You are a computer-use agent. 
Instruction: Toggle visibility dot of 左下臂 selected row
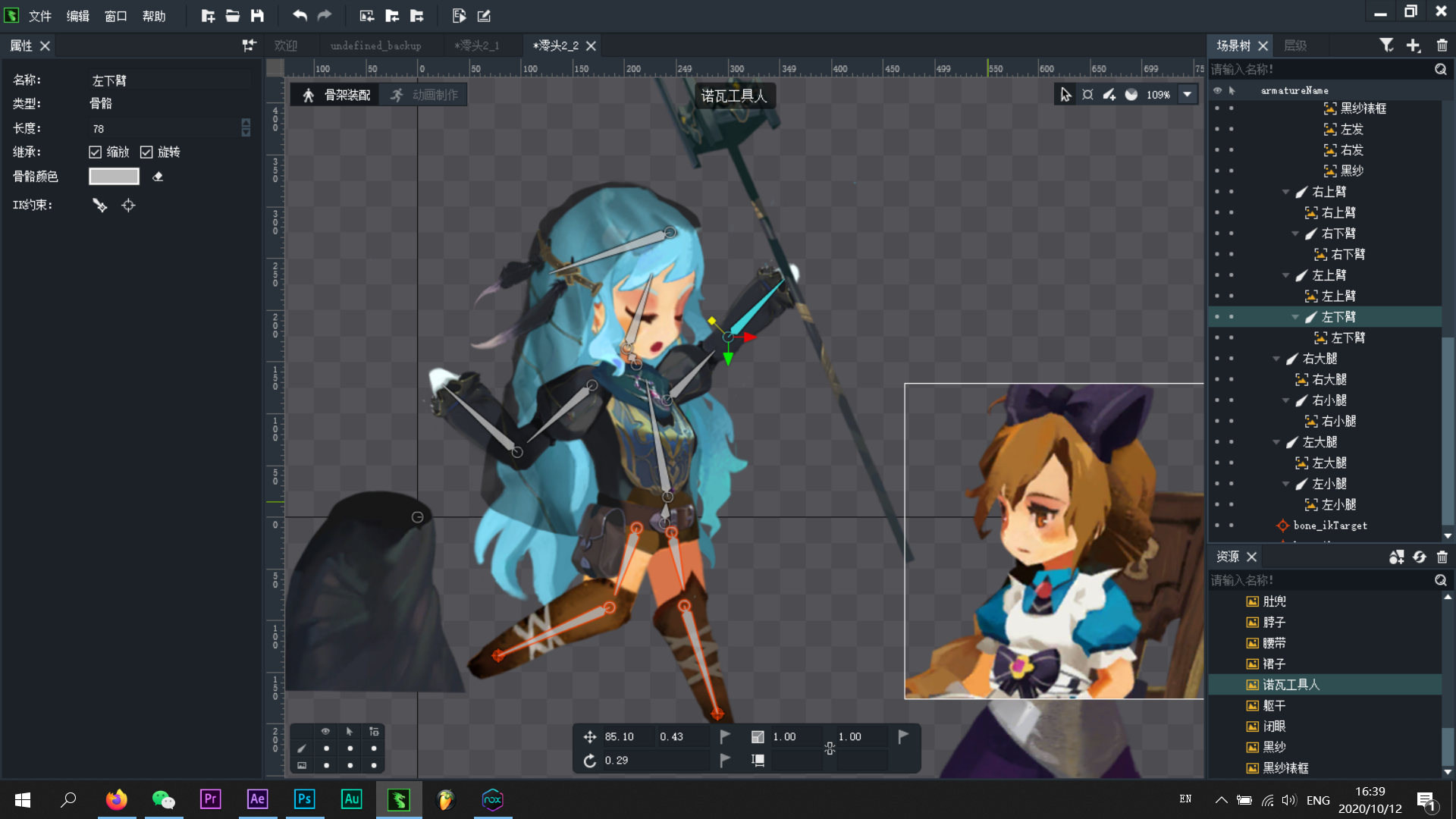1217,317
